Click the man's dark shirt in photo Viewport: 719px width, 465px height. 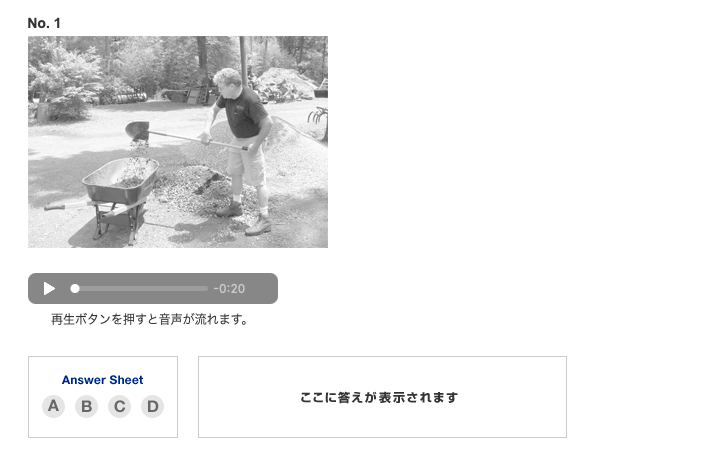click(x=243, y=112)
